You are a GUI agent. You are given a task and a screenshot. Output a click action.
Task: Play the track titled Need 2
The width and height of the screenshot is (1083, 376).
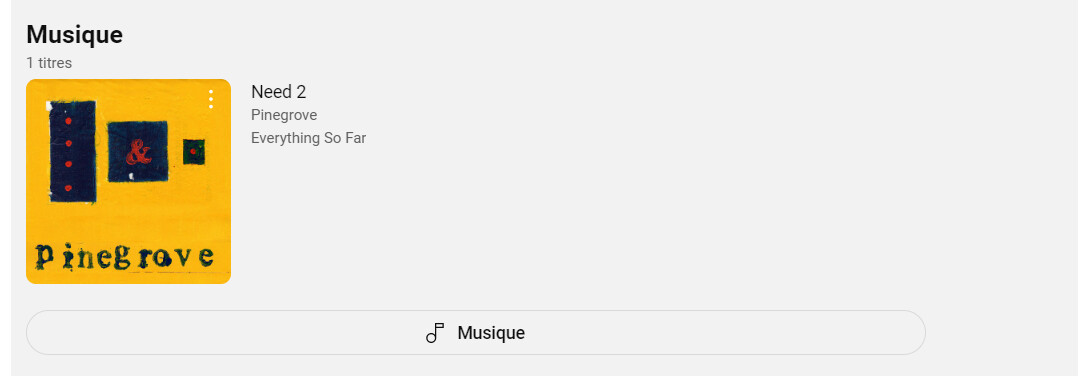[278, 91]
